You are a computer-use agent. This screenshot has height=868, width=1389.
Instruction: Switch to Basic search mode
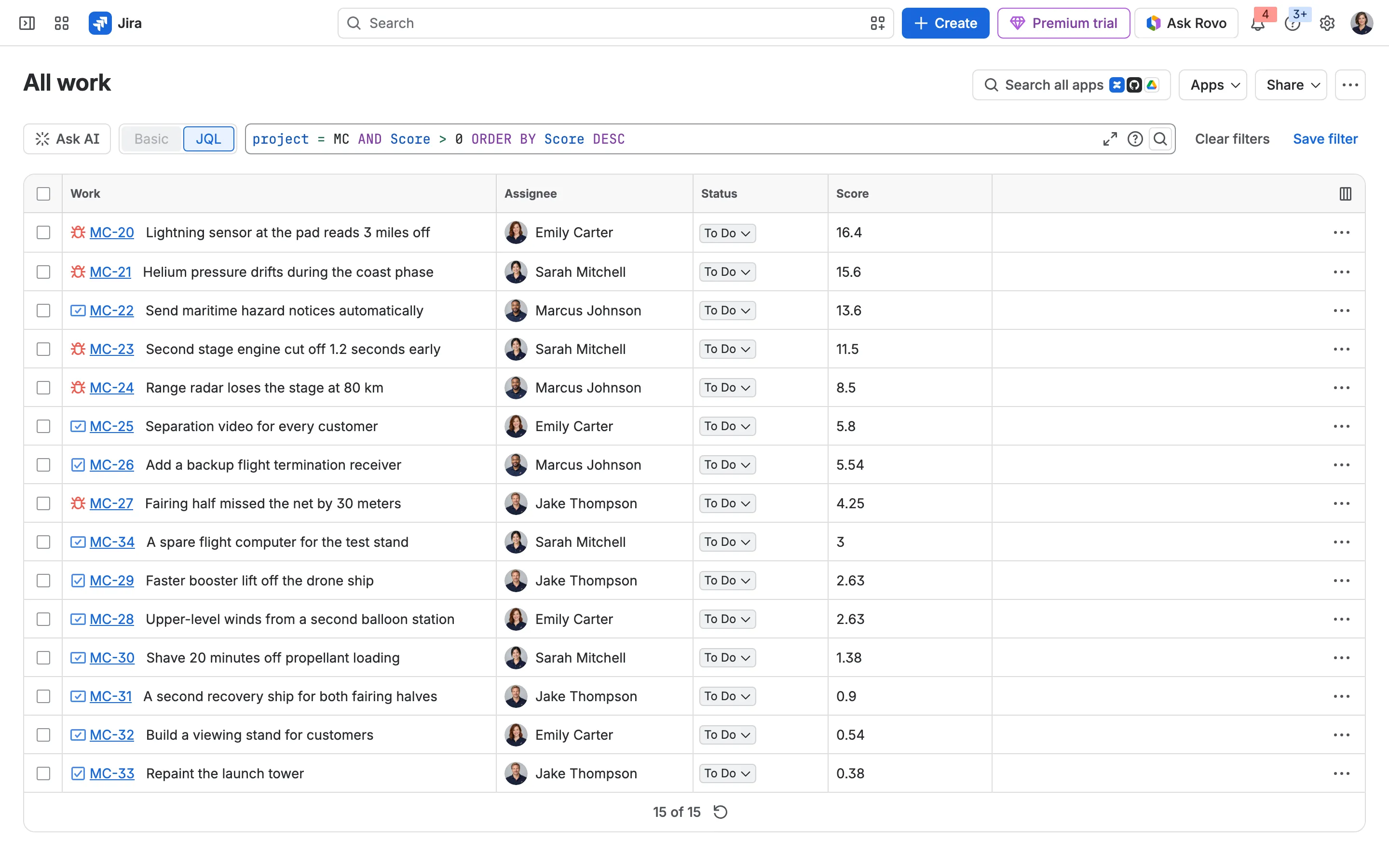click(151, 139)
